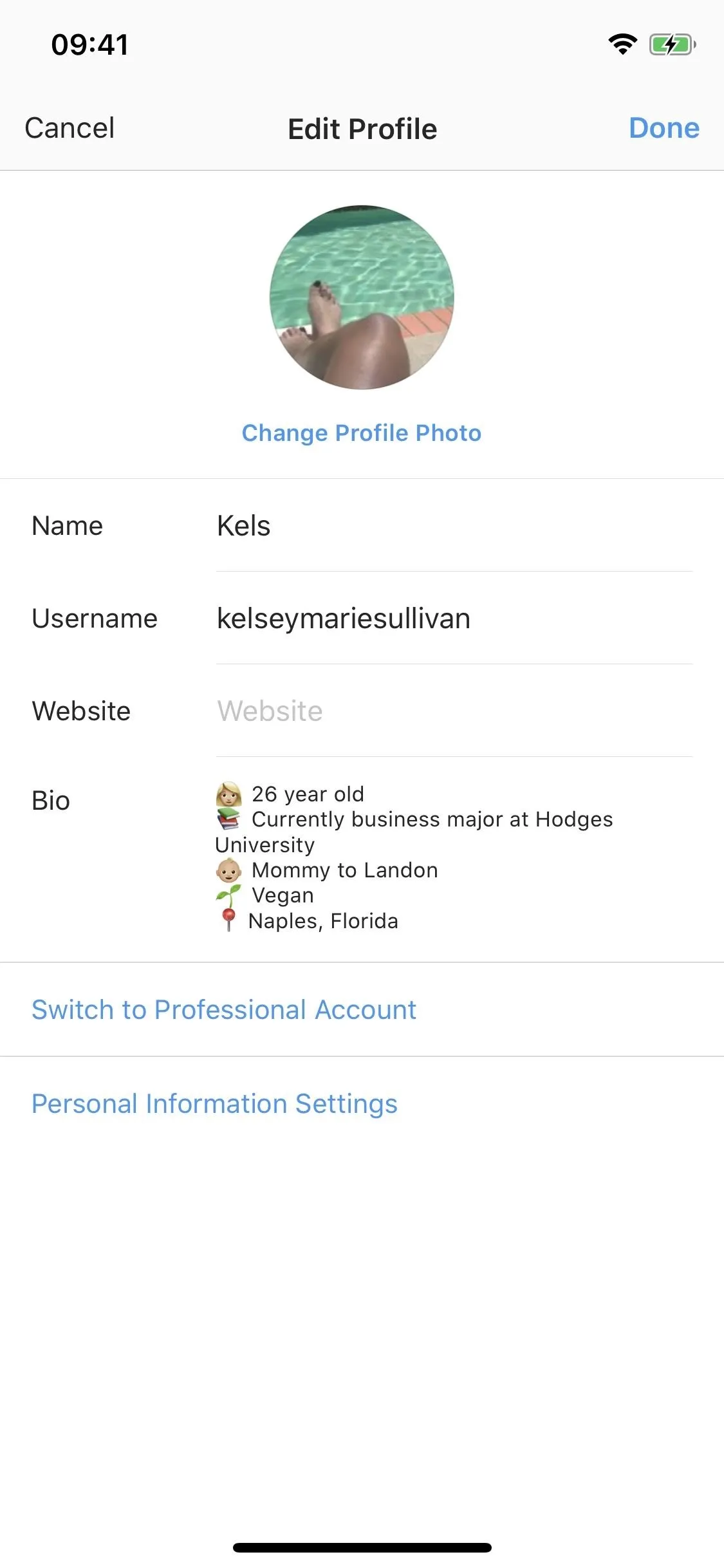Image resolution: width=724 pixels, height=1568 pixels.
Task: Edit the bio text area
Action: point(454,857)
